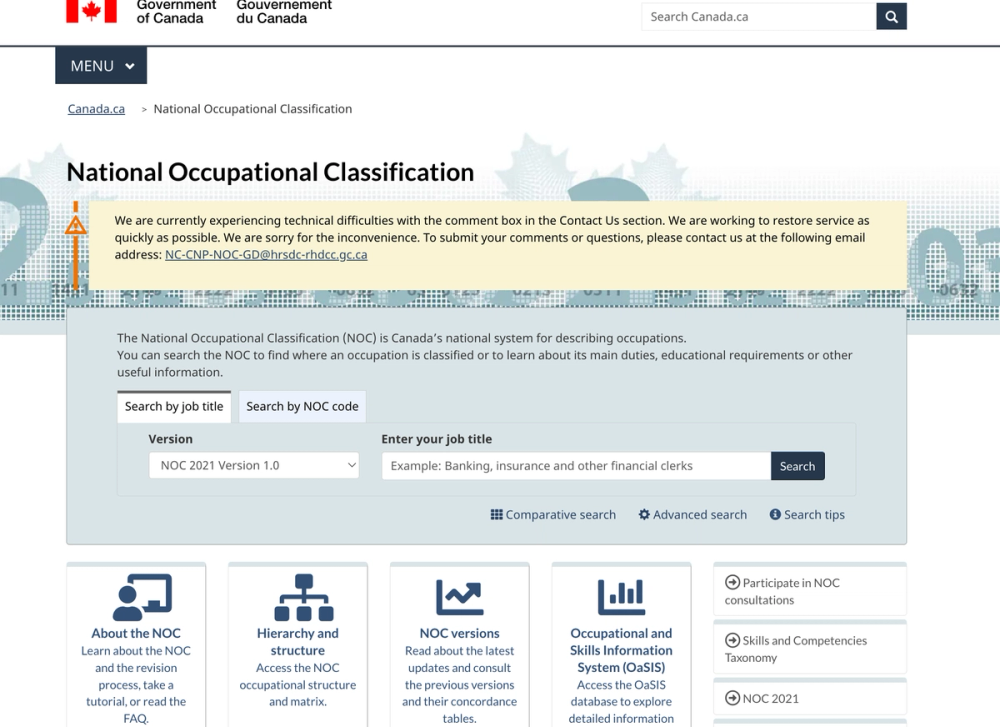Image resolution: width=1000 pixels, height=727 pixels.
Task: Click the NC-CNP-NOC-GD email address link
Action: tap(266, 254)
